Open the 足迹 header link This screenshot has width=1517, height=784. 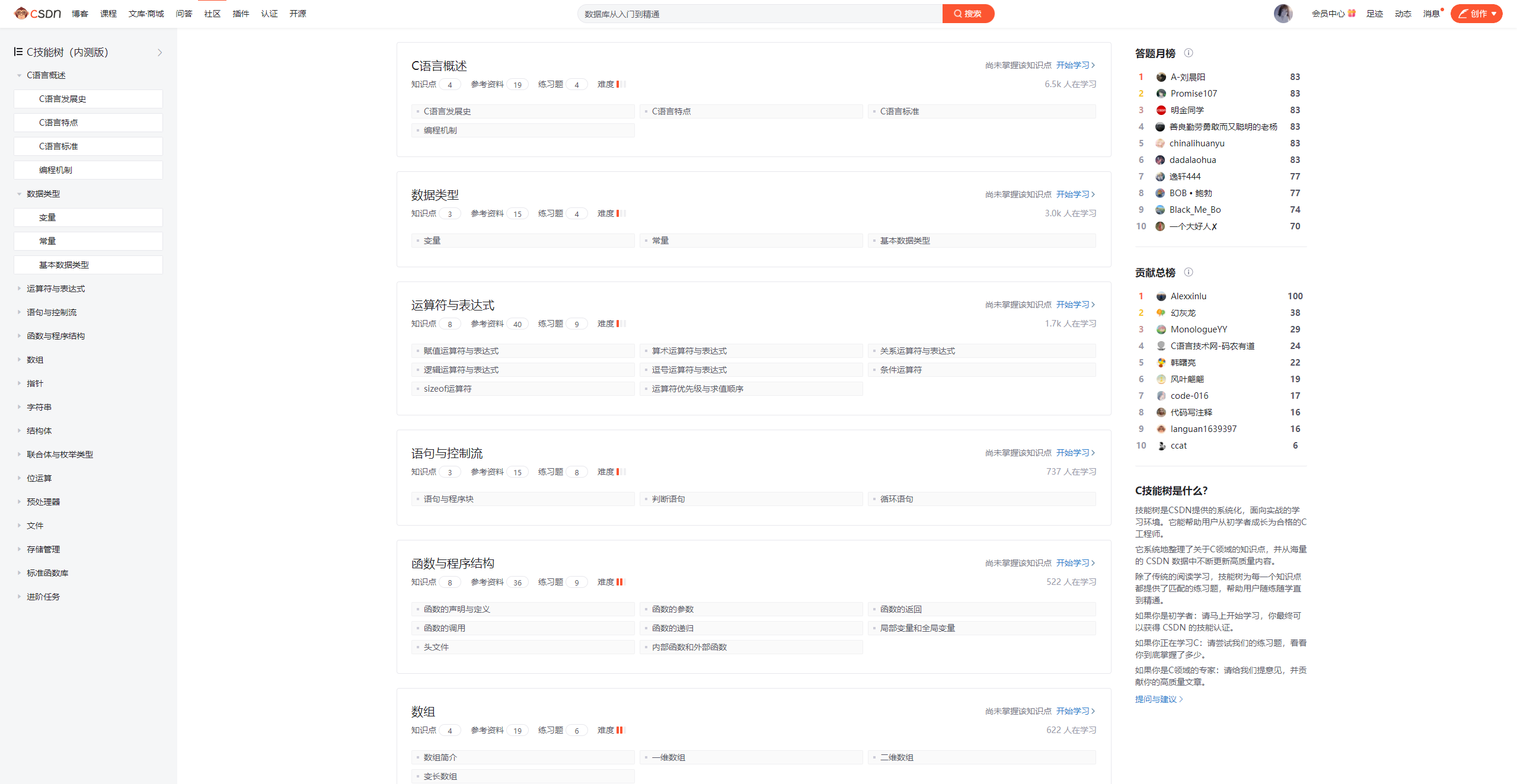pyautogui.click(x=1374, y=13)
